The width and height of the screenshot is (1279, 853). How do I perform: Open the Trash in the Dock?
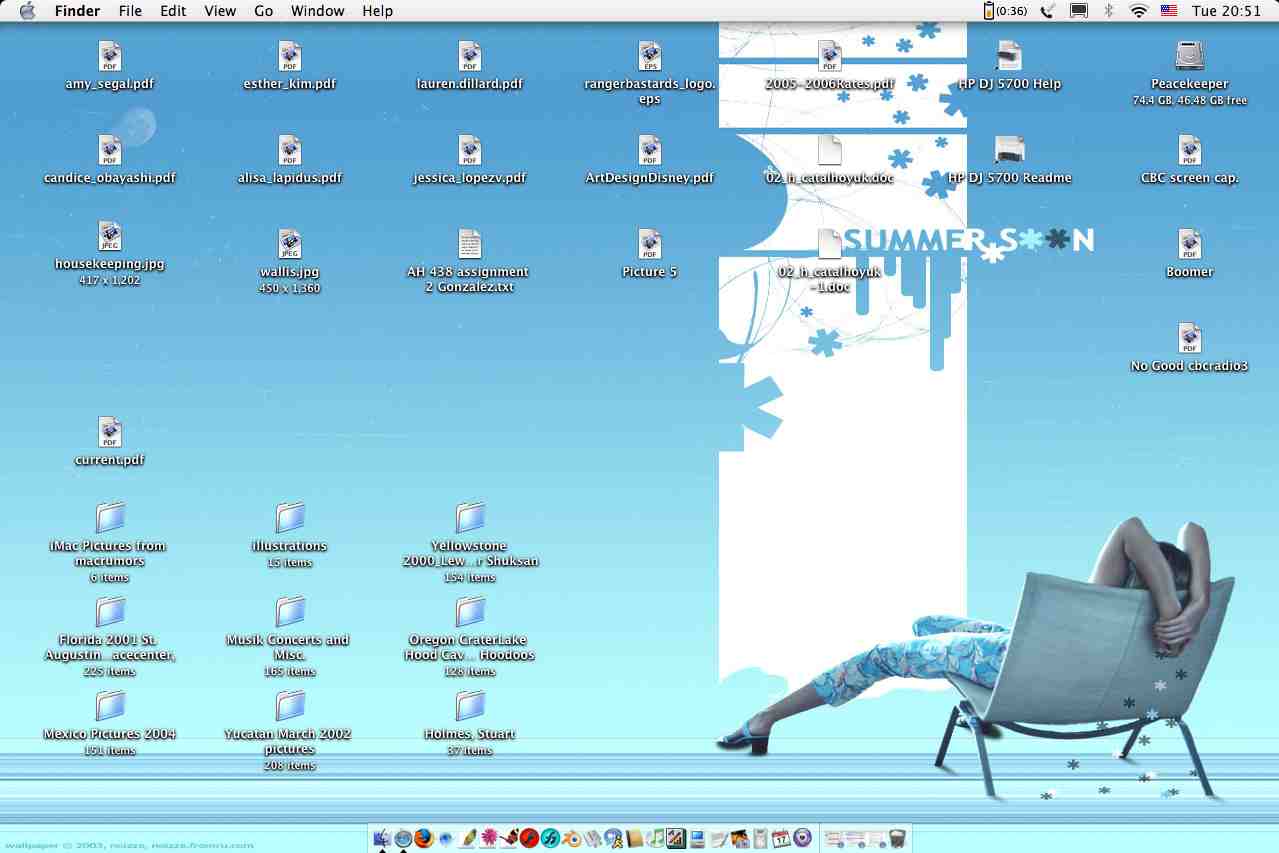[897, 838]
